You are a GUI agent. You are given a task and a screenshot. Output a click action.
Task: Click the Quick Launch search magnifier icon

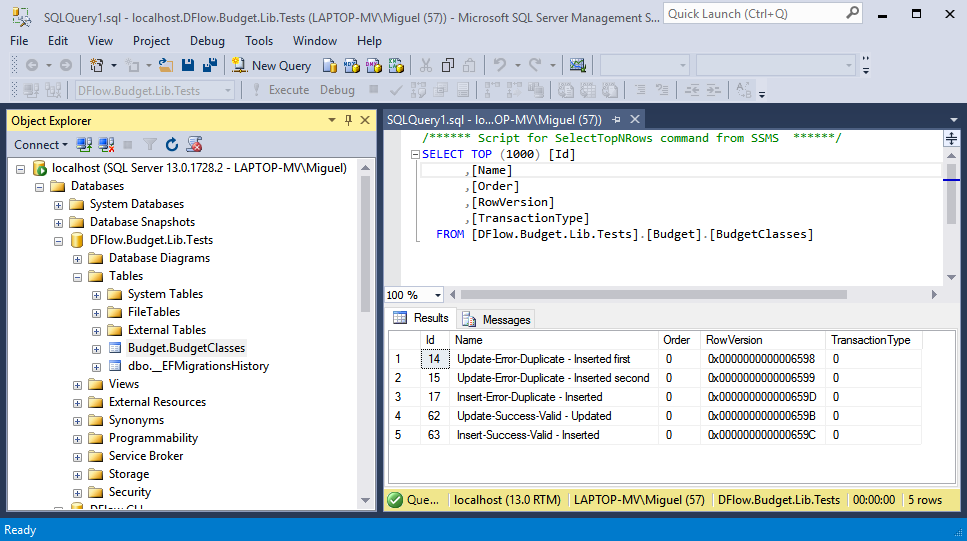[x=852, y=13]
